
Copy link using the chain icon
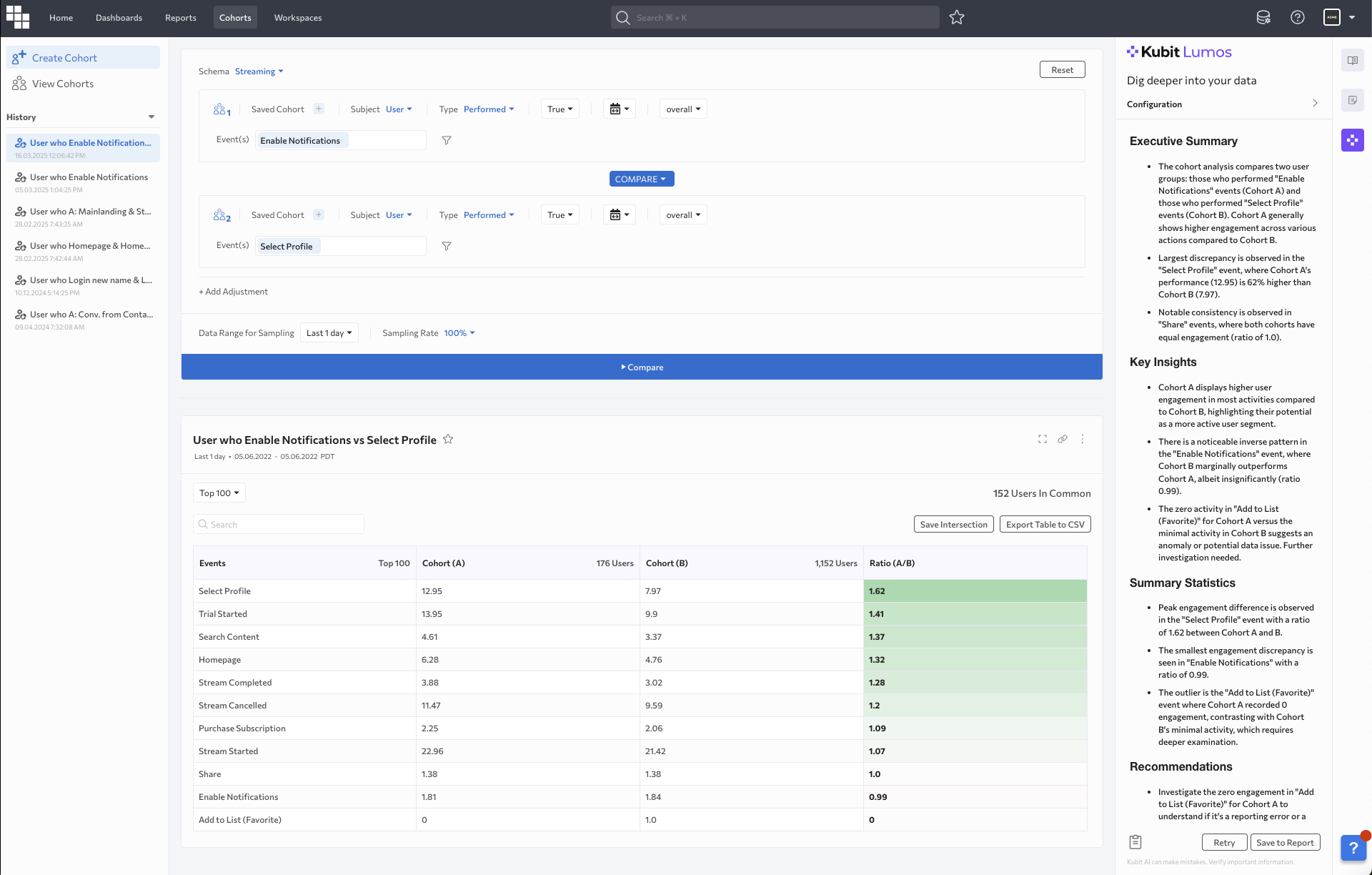pyautogui.click(x=1063, y=439)
